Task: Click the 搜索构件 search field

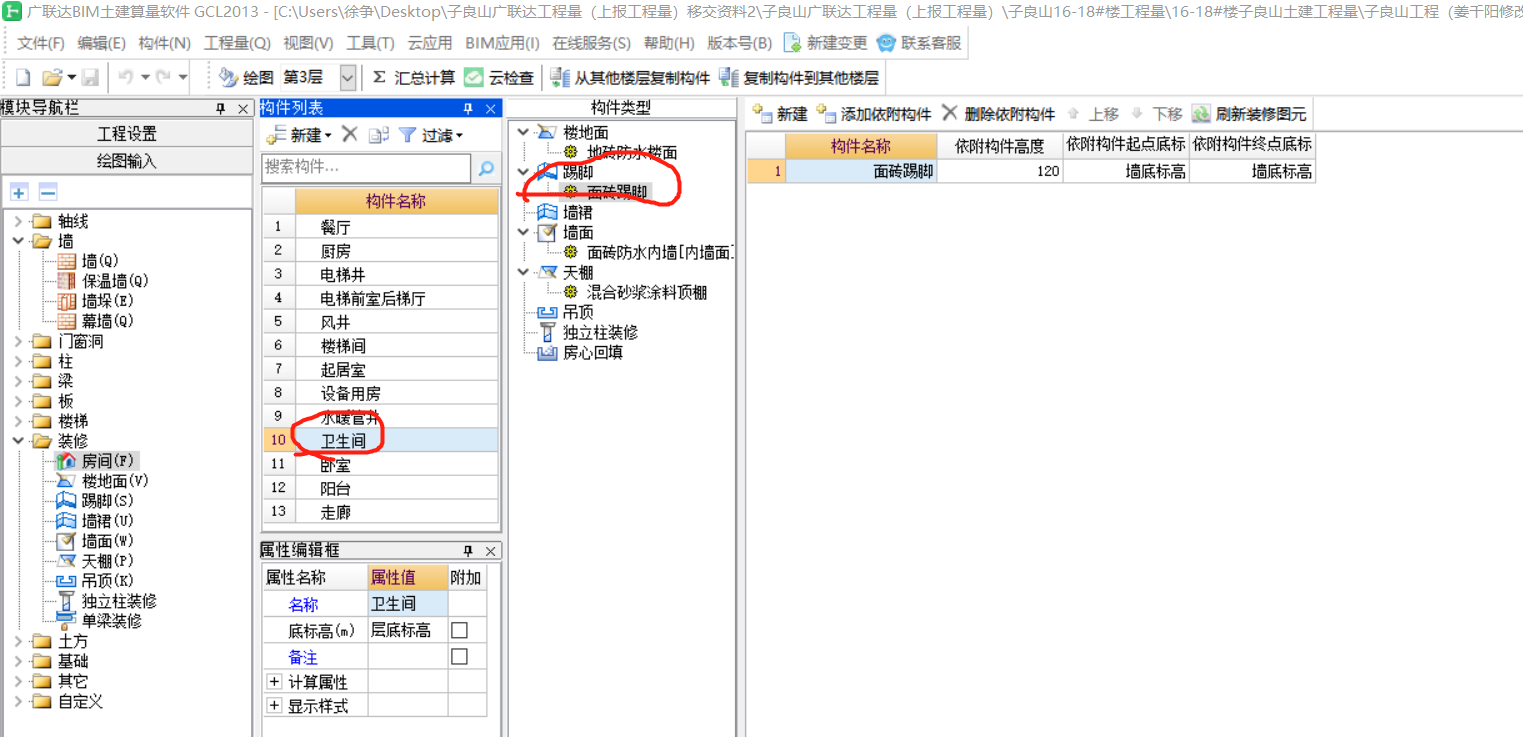Action: click(366, 167)
